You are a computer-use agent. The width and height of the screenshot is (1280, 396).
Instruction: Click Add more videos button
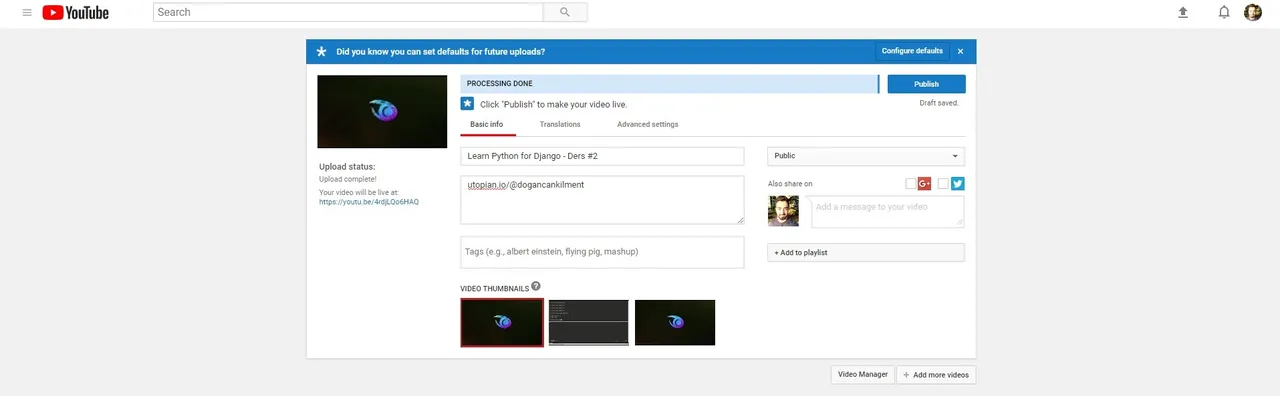coord(936,374)
